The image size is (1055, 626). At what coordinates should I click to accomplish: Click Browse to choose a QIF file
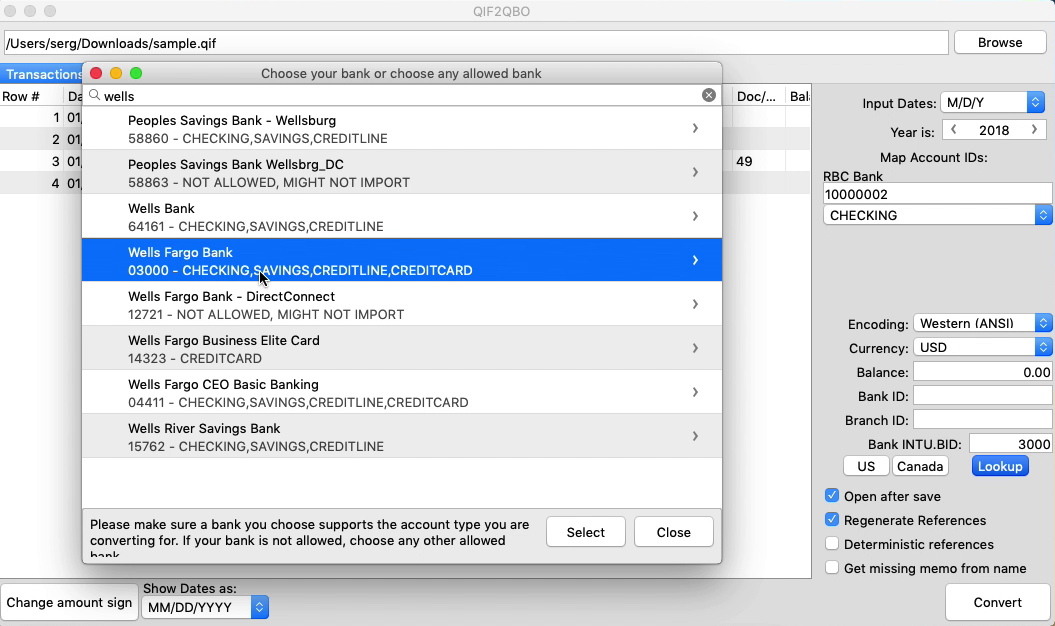tap(1000, 42)
